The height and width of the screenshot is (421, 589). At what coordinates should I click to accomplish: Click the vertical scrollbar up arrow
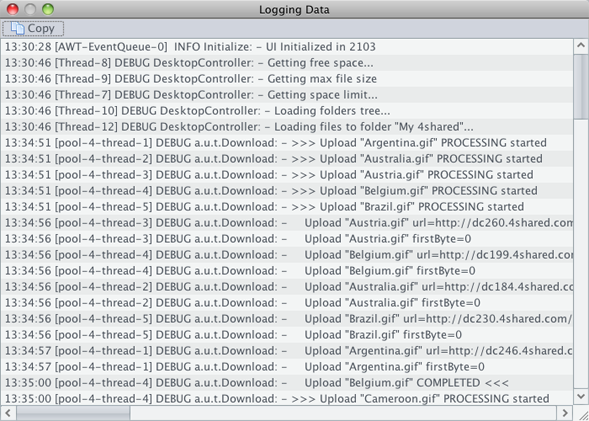click(x=581, y=46)
